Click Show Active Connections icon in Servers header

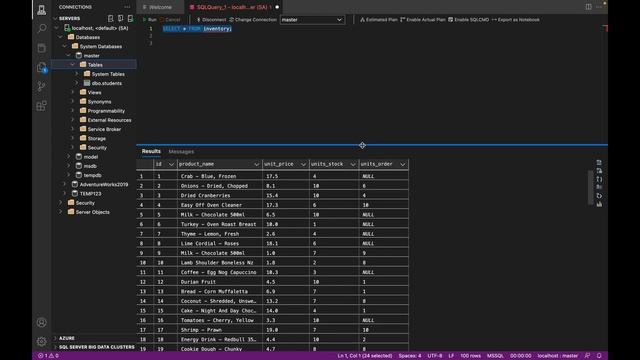click(x=130, y=18)
